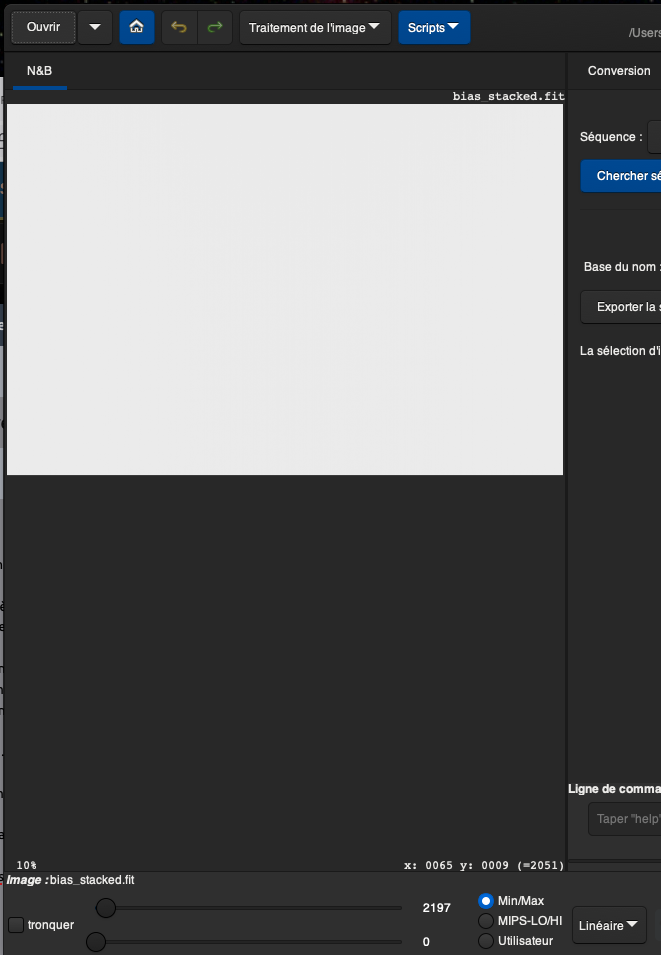Switch to the Conversion tab
Screen dimensions: 661x955
619,71
